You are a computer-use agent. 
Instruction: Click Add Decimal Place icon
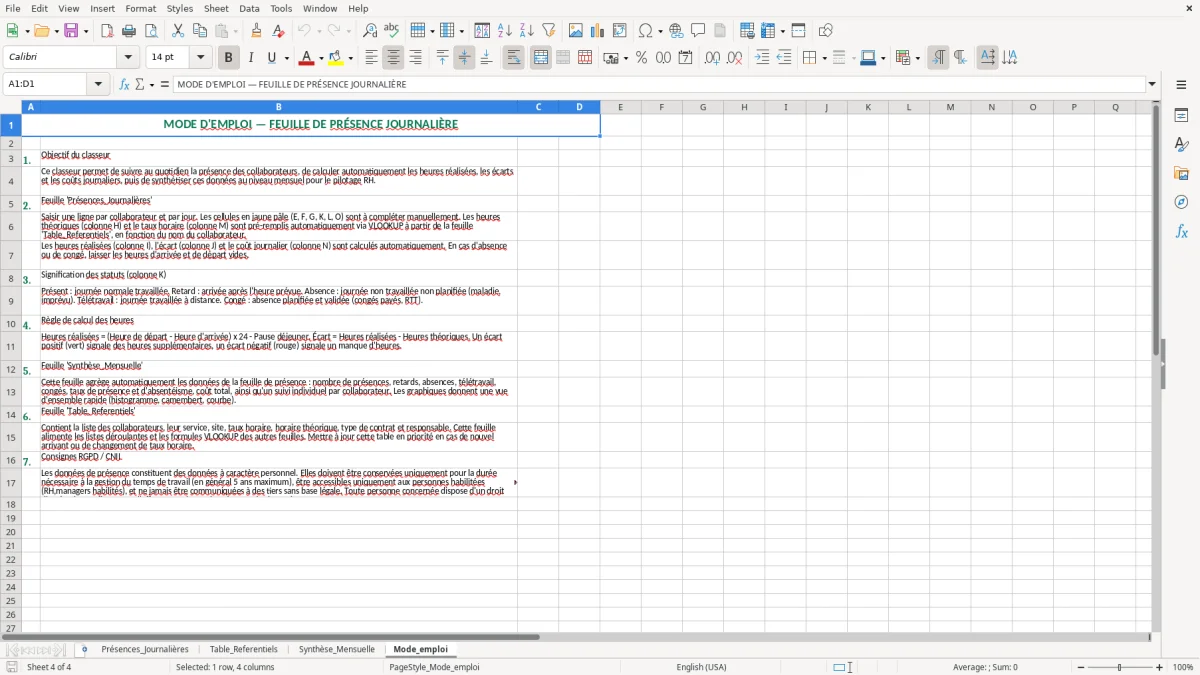[712, 58]
